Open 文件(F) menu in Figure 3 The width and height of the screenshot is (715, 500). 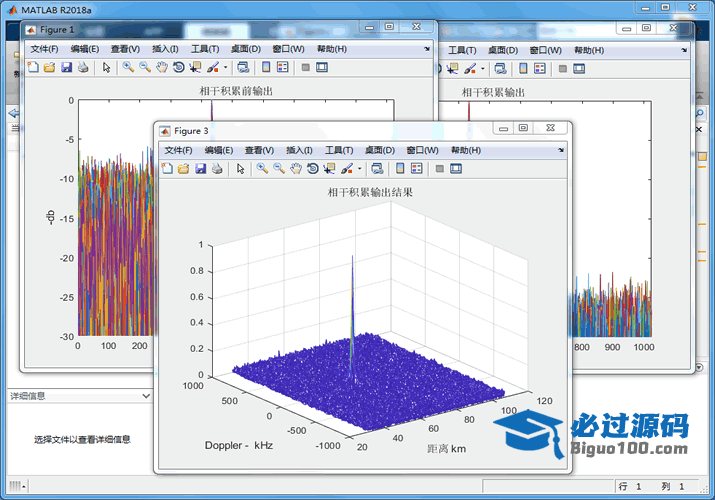(178, 150)
